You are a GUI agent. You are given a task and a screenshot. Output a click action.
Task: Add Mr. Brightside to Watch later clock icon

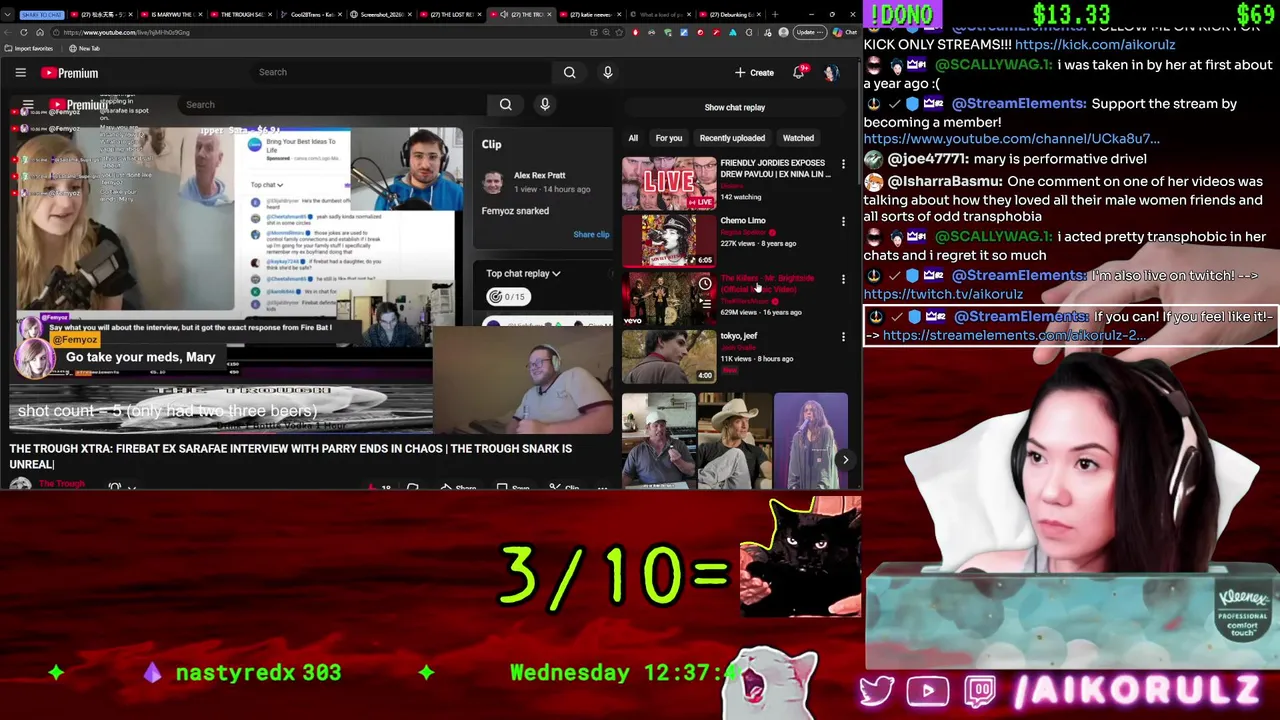(705, 284)
